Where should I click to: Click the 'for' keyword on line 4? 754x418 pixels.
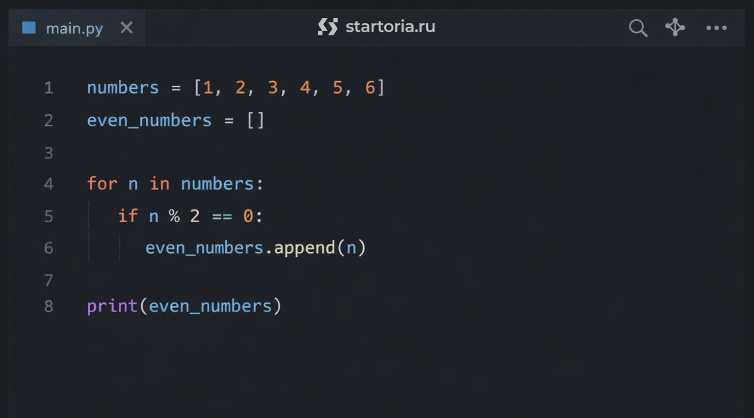point(102,184)
